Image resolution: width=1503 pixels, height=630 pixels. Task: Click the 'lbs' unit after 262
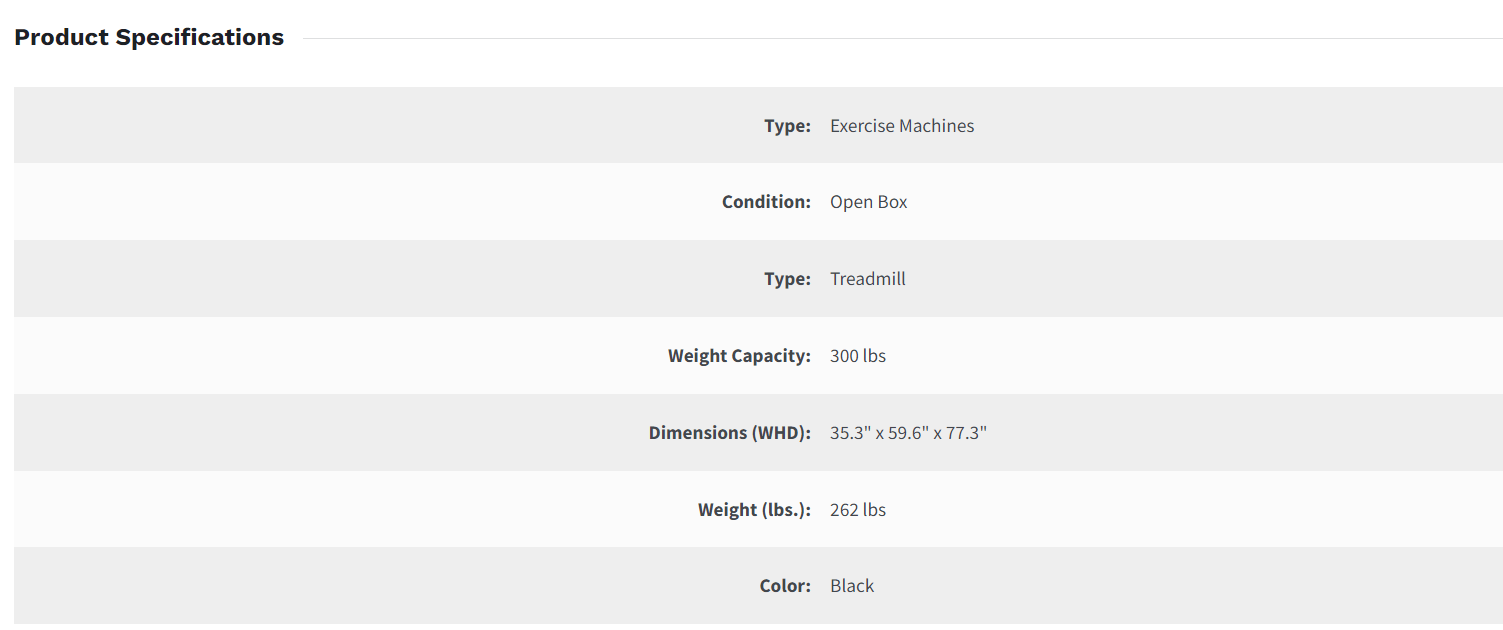(875, 510)
